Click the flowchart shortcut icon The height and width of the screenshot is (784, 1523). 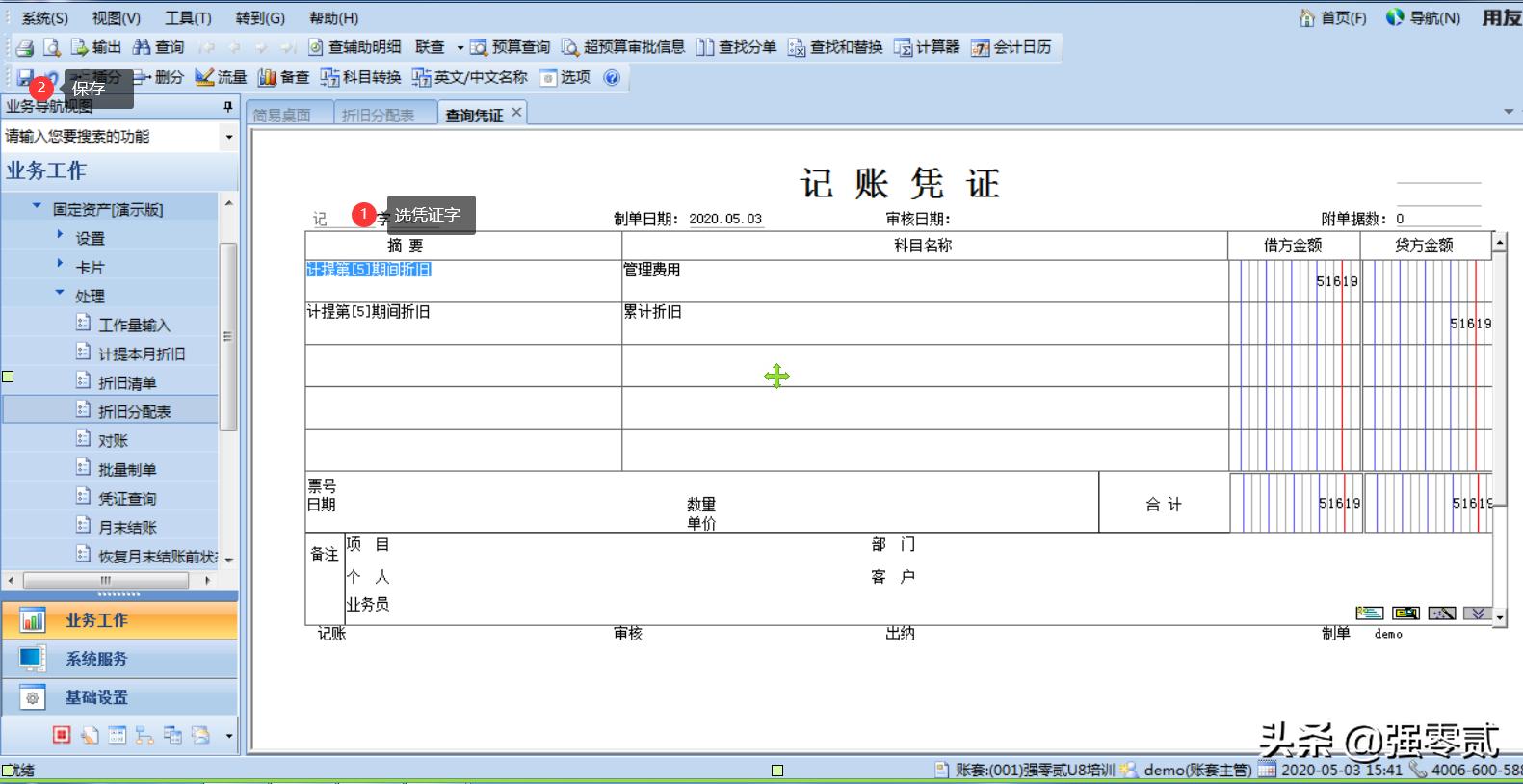tap(144, 735)
